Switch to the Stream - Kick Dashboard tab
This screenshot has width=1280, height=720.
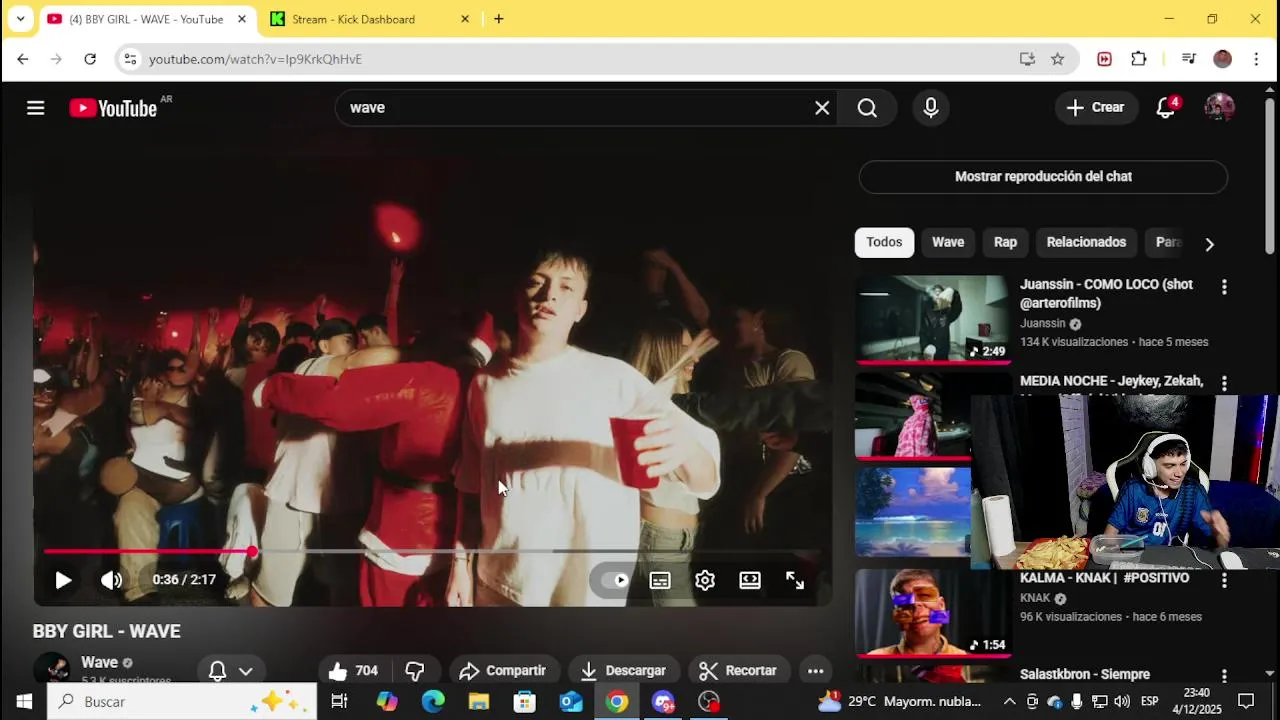368,19
